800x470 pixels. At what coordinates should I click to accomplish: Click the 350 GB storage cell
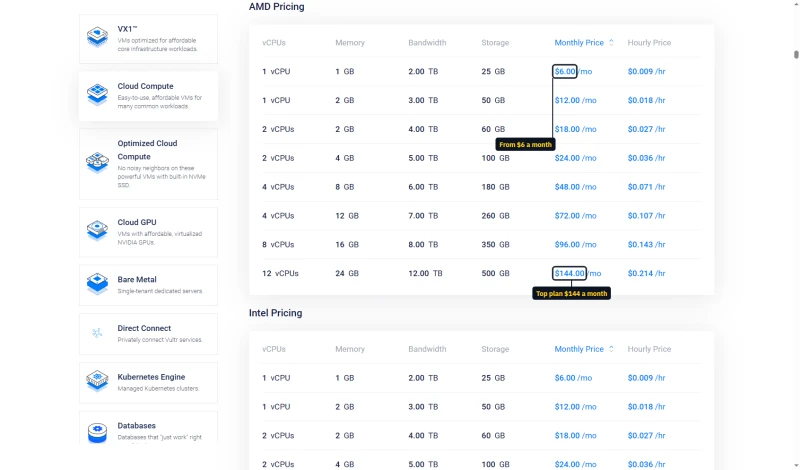tap(495, 244)
